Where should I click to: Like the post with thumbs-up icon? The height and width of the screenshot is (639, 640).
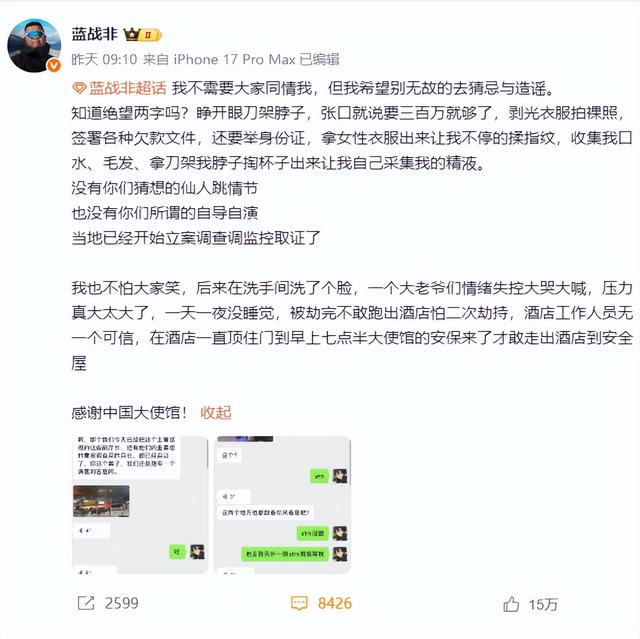point(511,604)
